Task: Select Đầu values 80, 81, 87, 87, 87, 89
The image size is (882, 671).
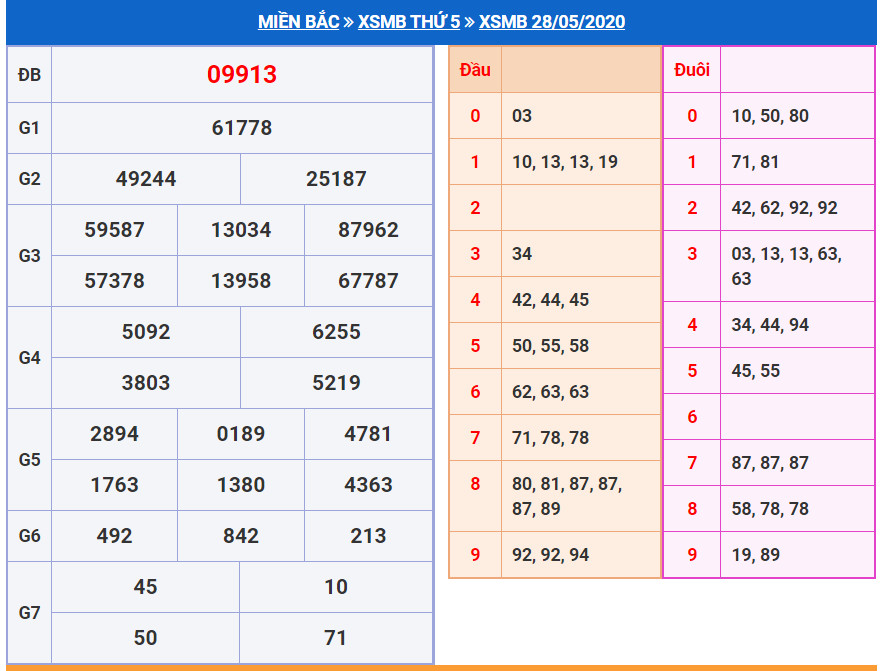Action: click(x=567, y=496)
